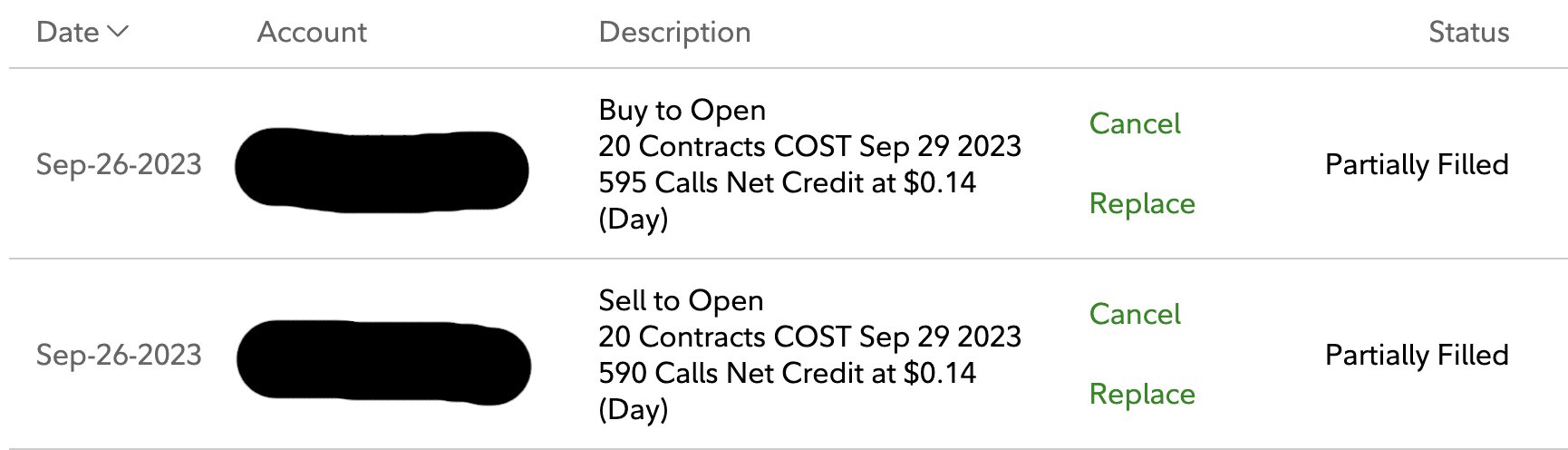Click the "Buy to Open" description title
This screenshot has height=450, width=1568.
pos(682,110)
